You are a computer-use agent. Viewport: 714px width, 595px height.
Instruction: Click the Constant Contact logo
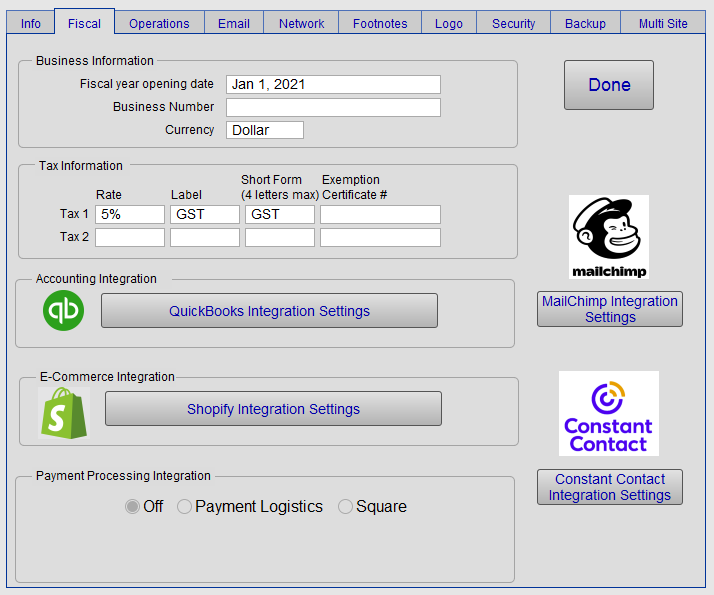point(609,413)
